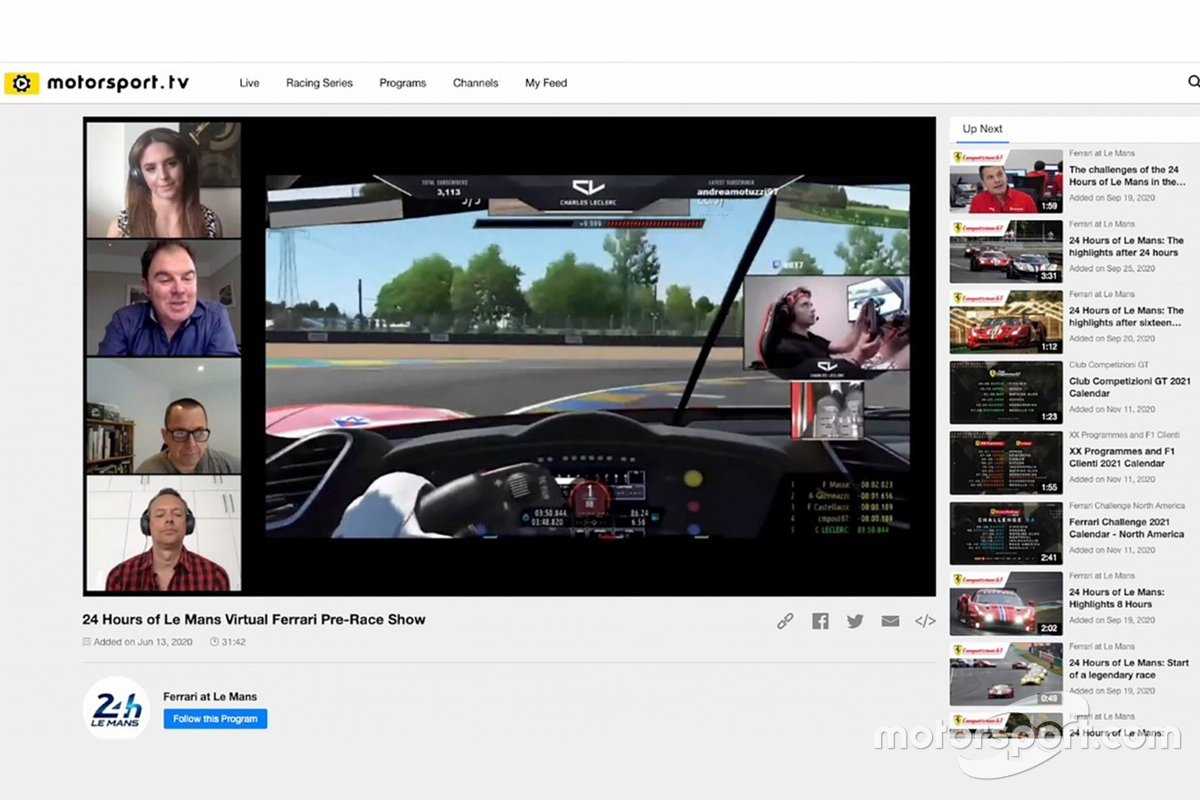Go to My Feed

pos(546,83)
